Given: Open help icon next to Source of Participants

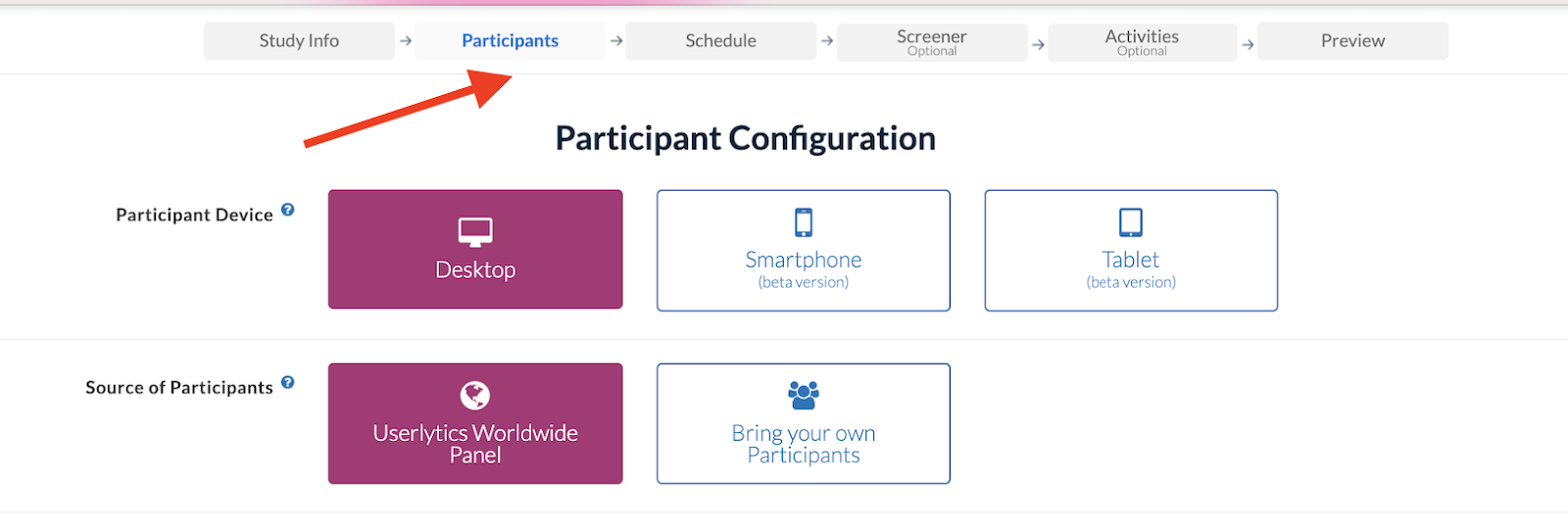Looking at the screenshot, I should pos(288,382).
